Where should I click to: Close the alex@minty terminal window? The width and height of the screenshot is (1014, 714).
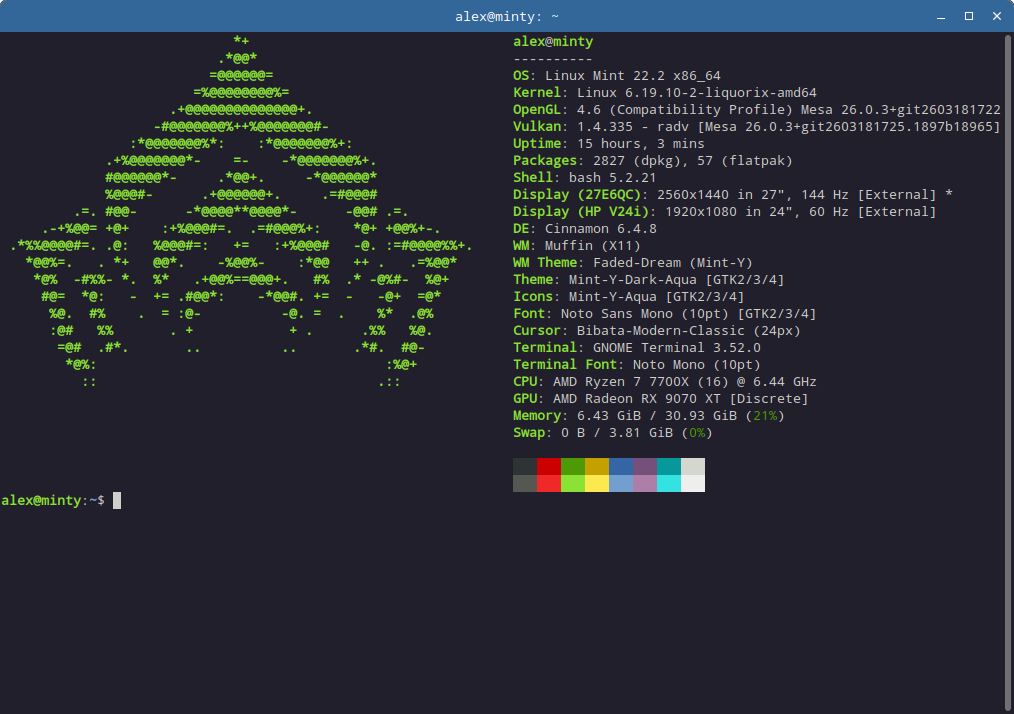997,16
